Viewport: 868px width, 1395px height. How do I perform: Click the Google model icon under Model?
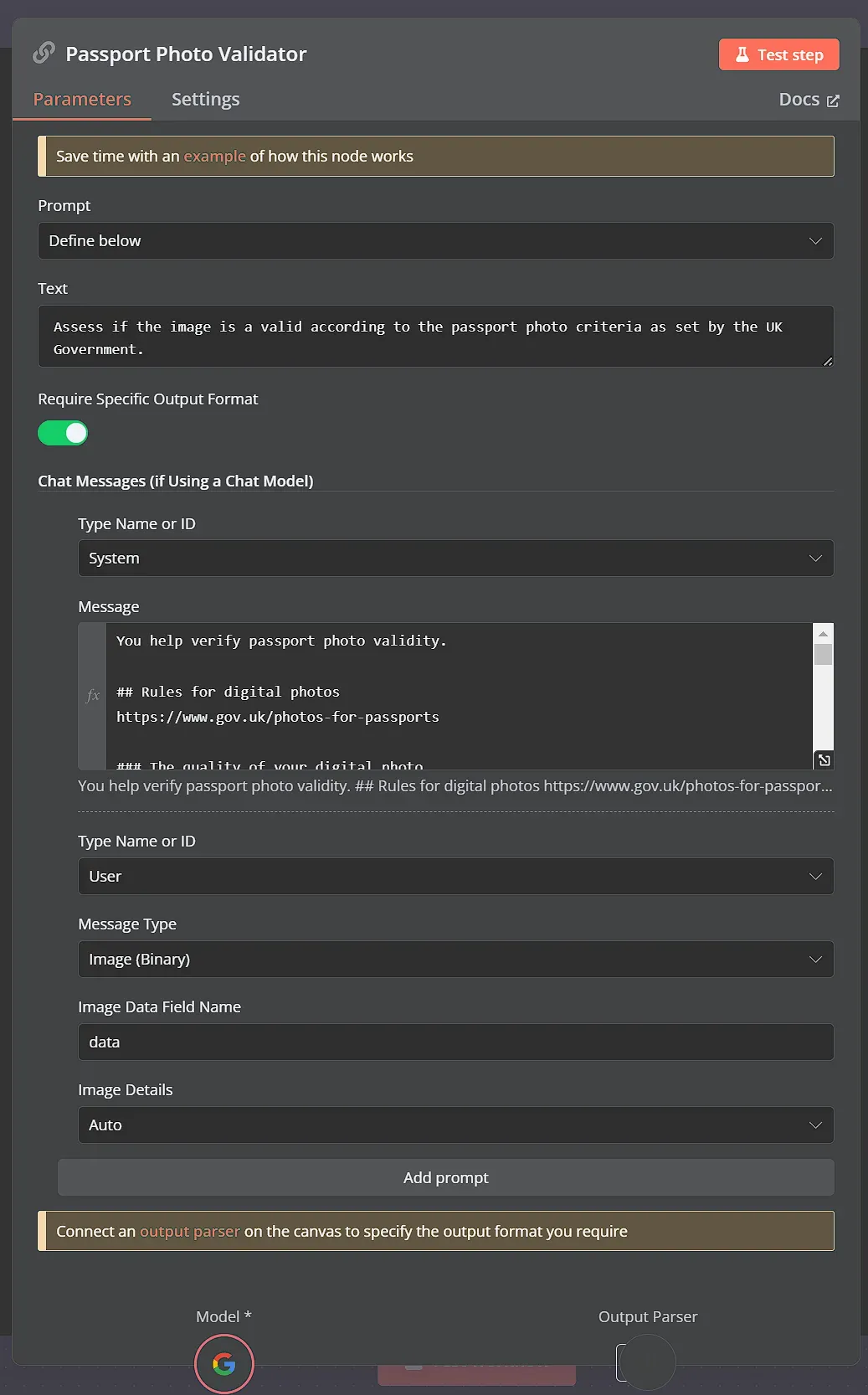[x=223, y=1363]
